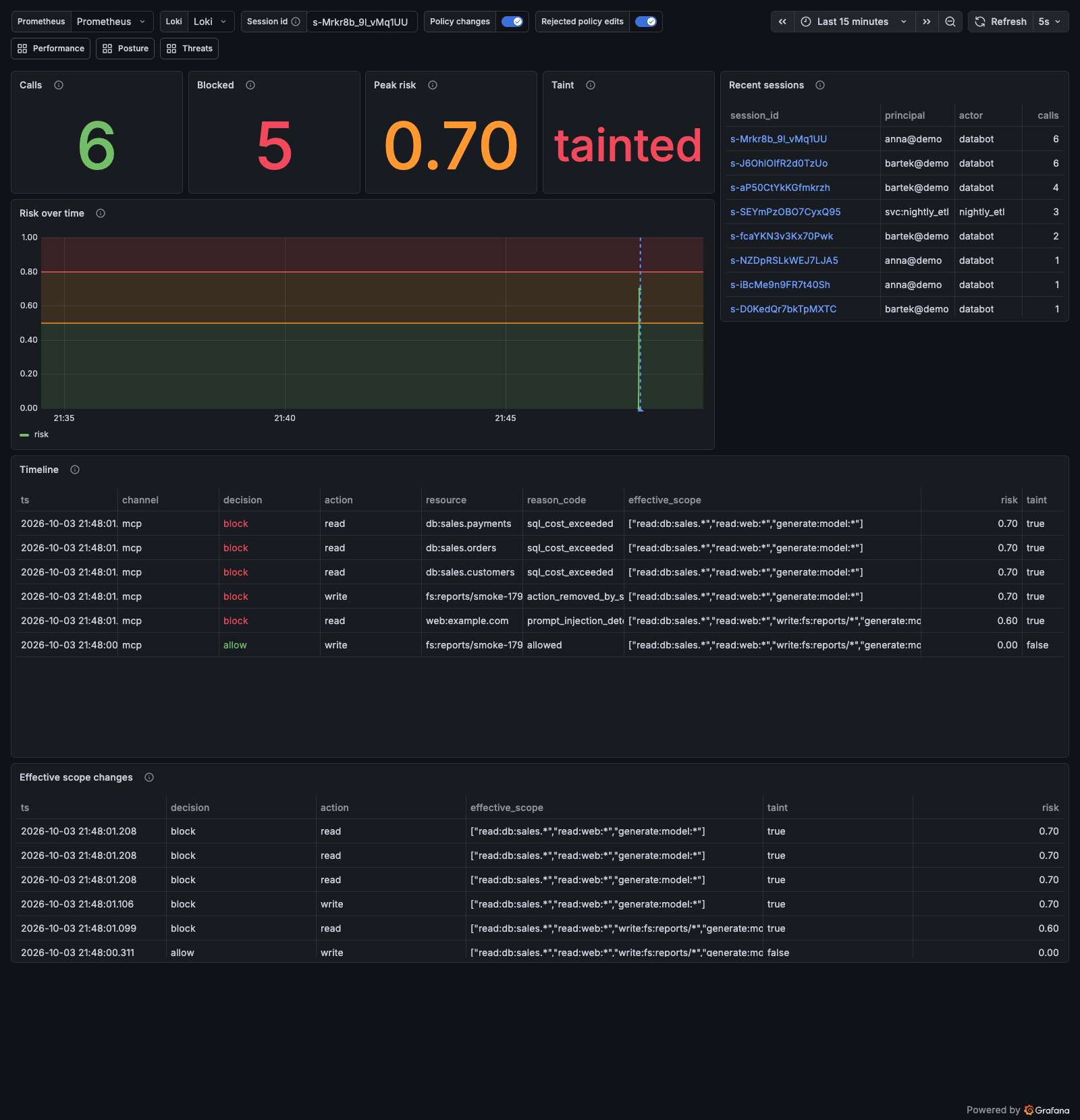
Task: Click timestamp 21:48:01.099 in scope changes
Action: click(79, 928)
